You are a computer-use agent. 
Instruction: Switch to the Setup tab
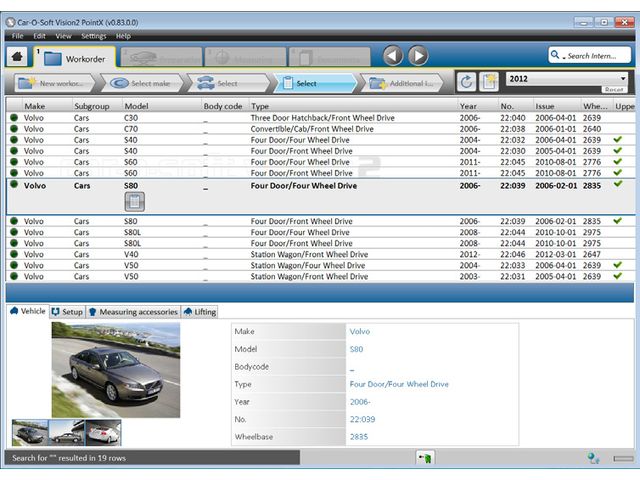[x=67, y=312]
